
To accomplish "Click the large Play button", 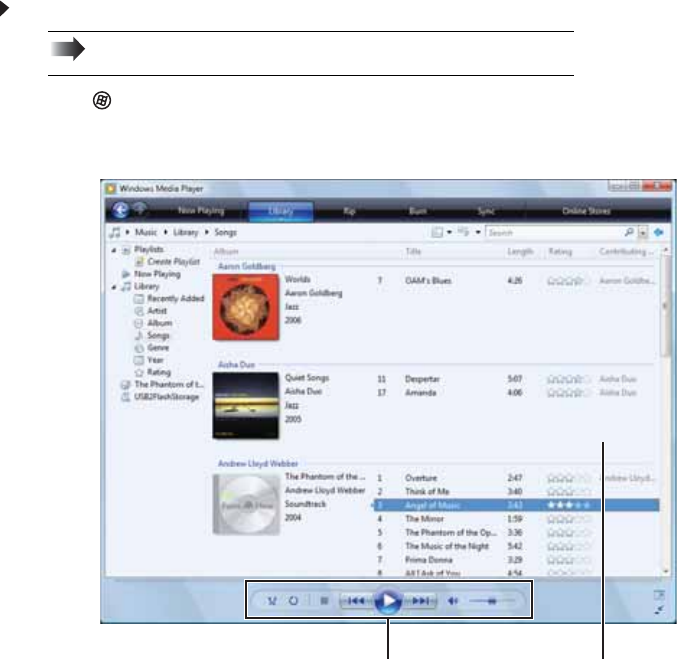I will pos(388,601).
